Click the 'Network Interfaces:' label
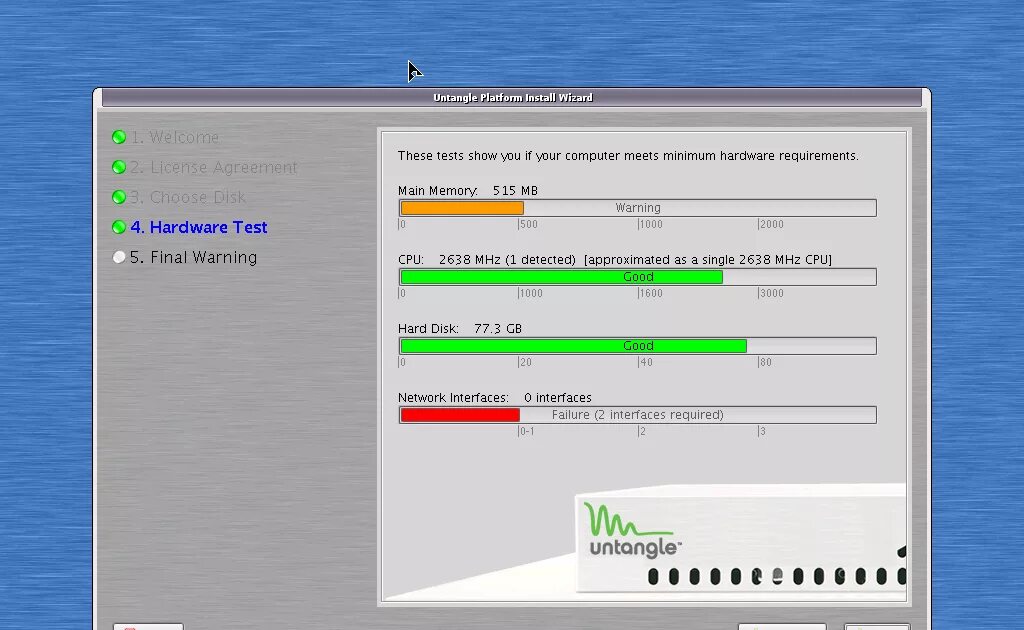This screenshot has height=630, width=1024. (453, 398)
